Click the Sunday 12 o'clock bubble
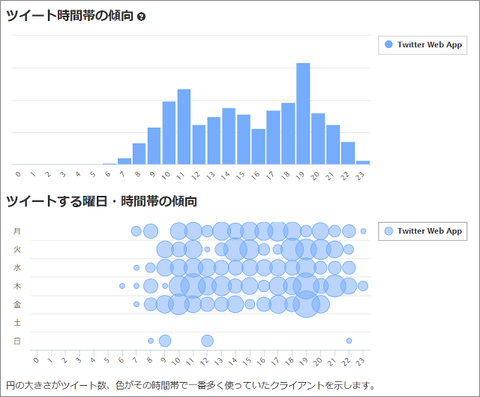480x397 pixels. pyautogui.click(x=207, y=341)
